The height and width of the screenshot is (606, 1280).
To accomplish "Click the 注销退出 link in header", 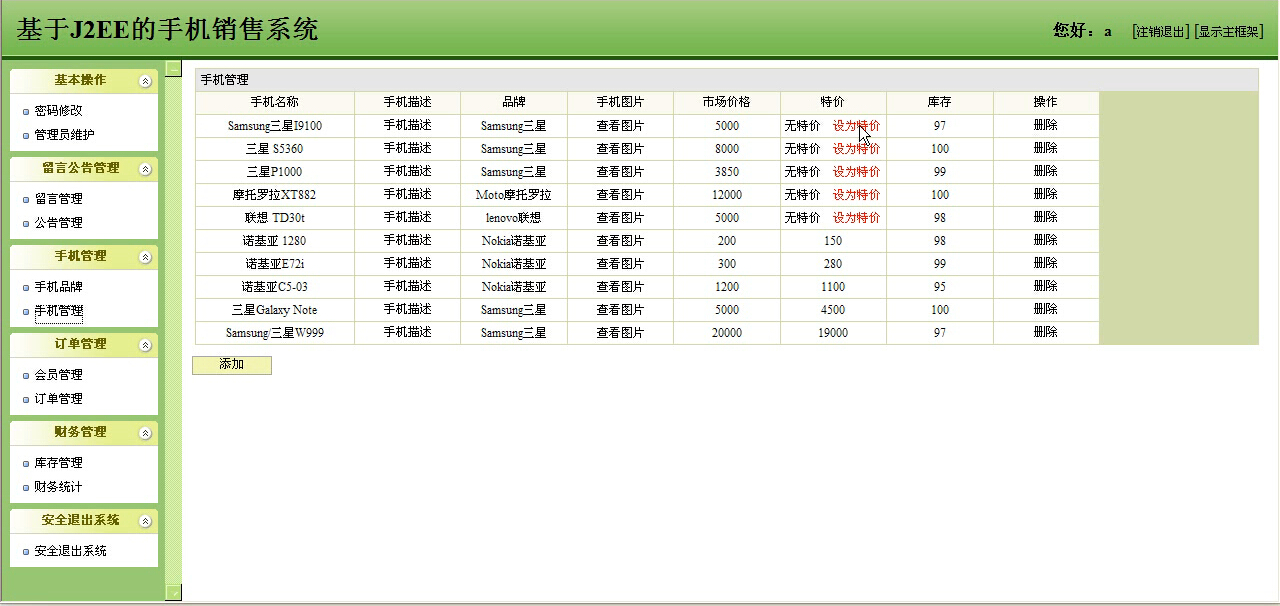I will click(x=1160, y=32).
